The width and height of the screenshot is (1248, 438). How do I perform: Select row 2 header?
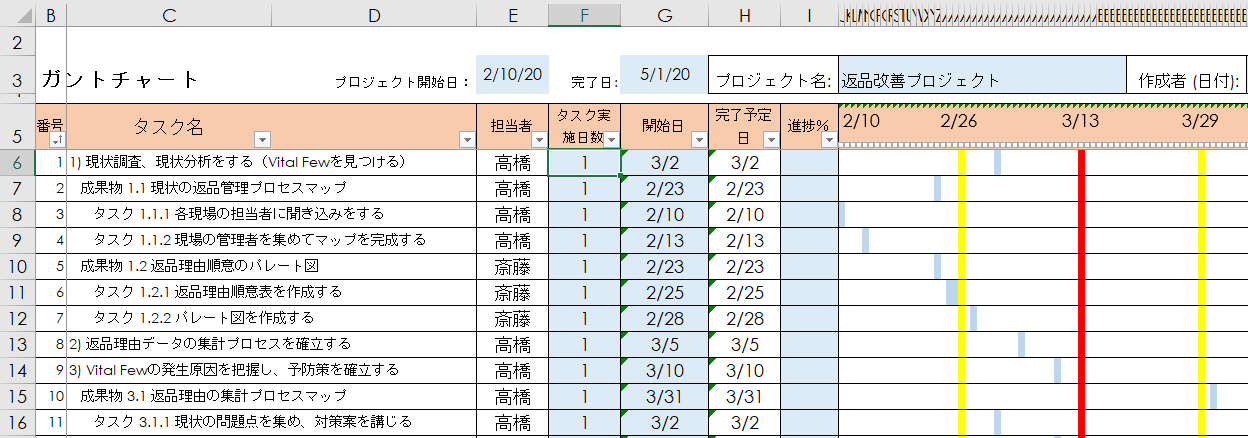17,43
